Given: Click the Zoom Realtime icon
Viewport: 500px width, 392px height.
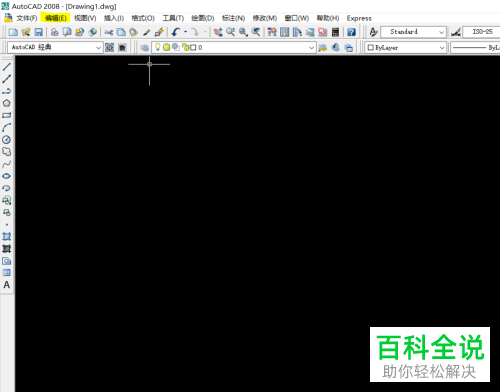Looking at the screenshot, I should pos(231,32).
